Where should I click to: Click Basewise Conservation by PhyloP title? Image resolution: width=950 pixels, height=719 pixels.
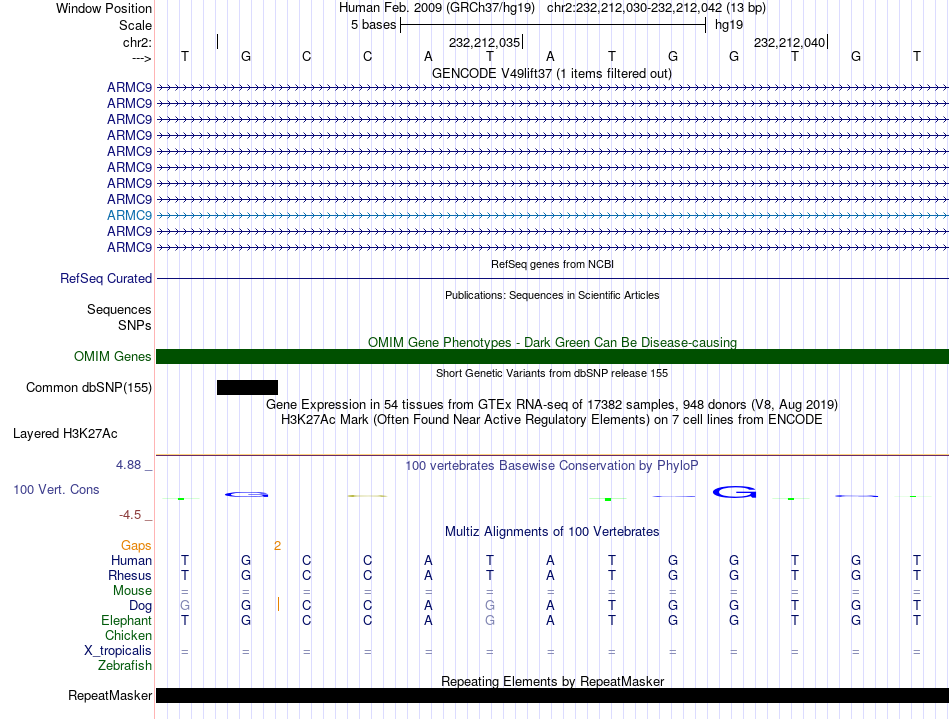click(x=552, y=466)
